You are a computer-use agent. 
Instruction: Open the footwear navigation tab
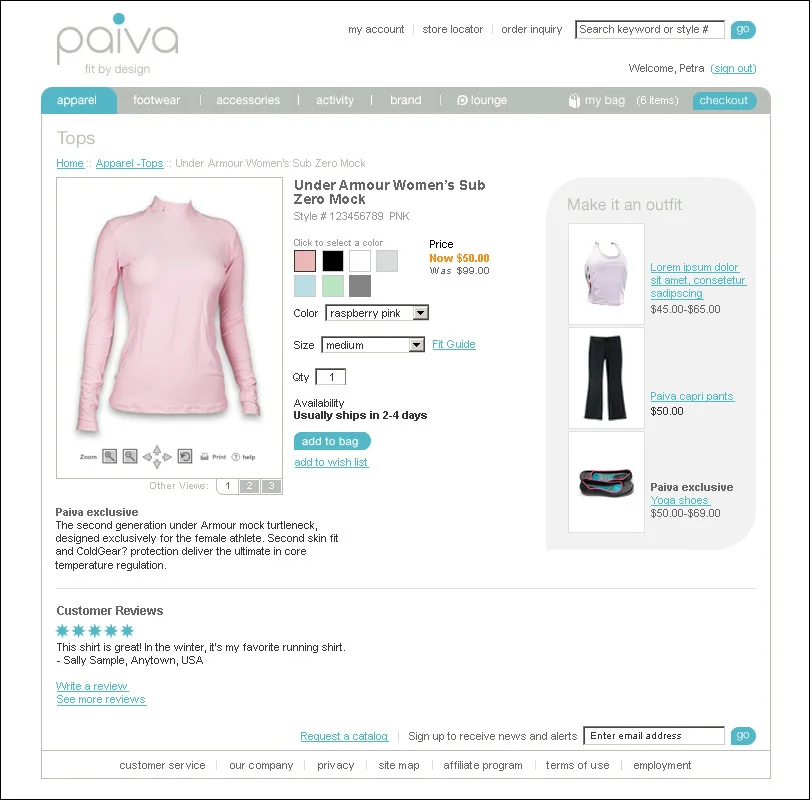[x=157, y=100]
